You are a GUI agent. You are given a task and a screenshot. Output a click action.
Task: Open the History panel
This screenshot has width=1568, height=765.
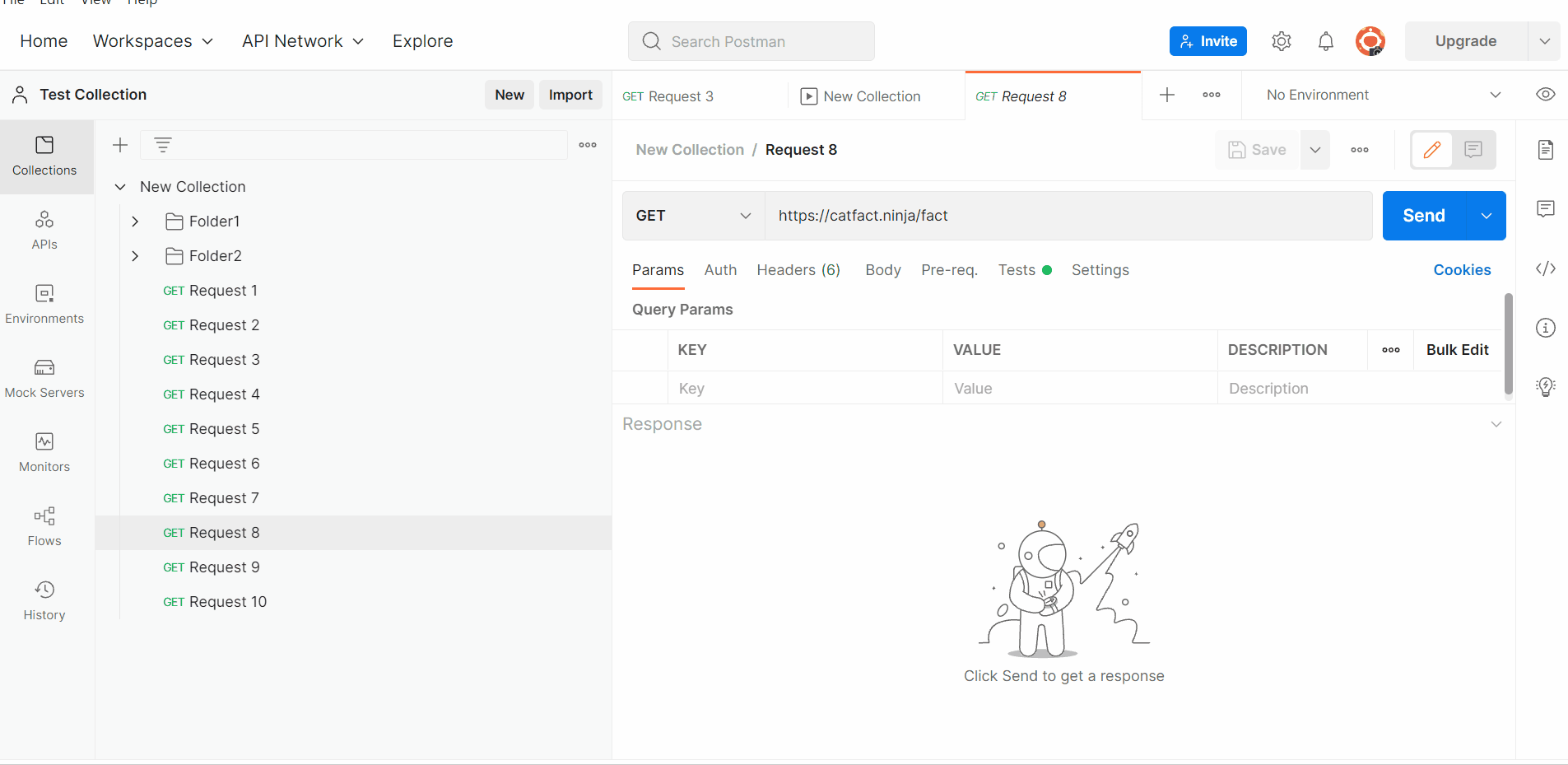44,599
